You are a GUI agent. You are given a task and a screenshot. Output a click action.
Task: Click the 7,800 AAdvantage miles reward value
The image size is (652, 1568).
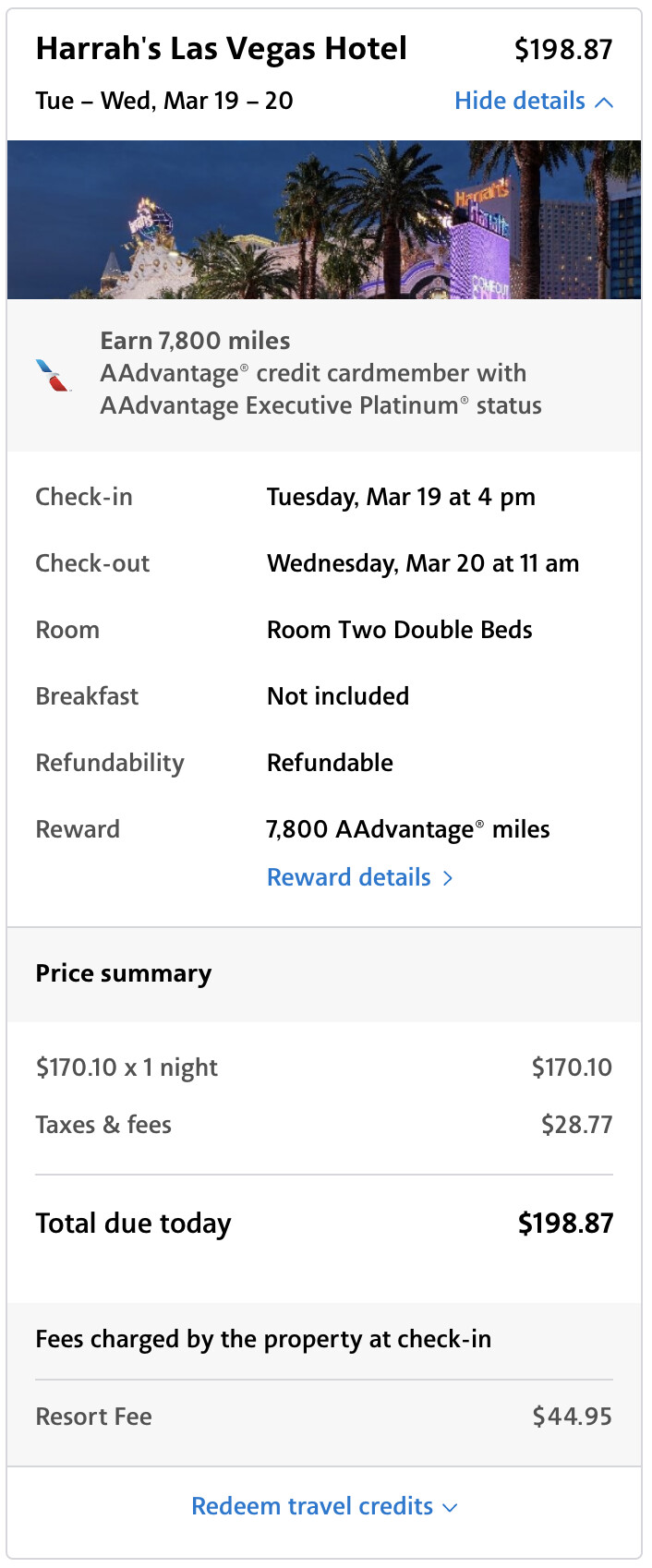pos(408,829)
